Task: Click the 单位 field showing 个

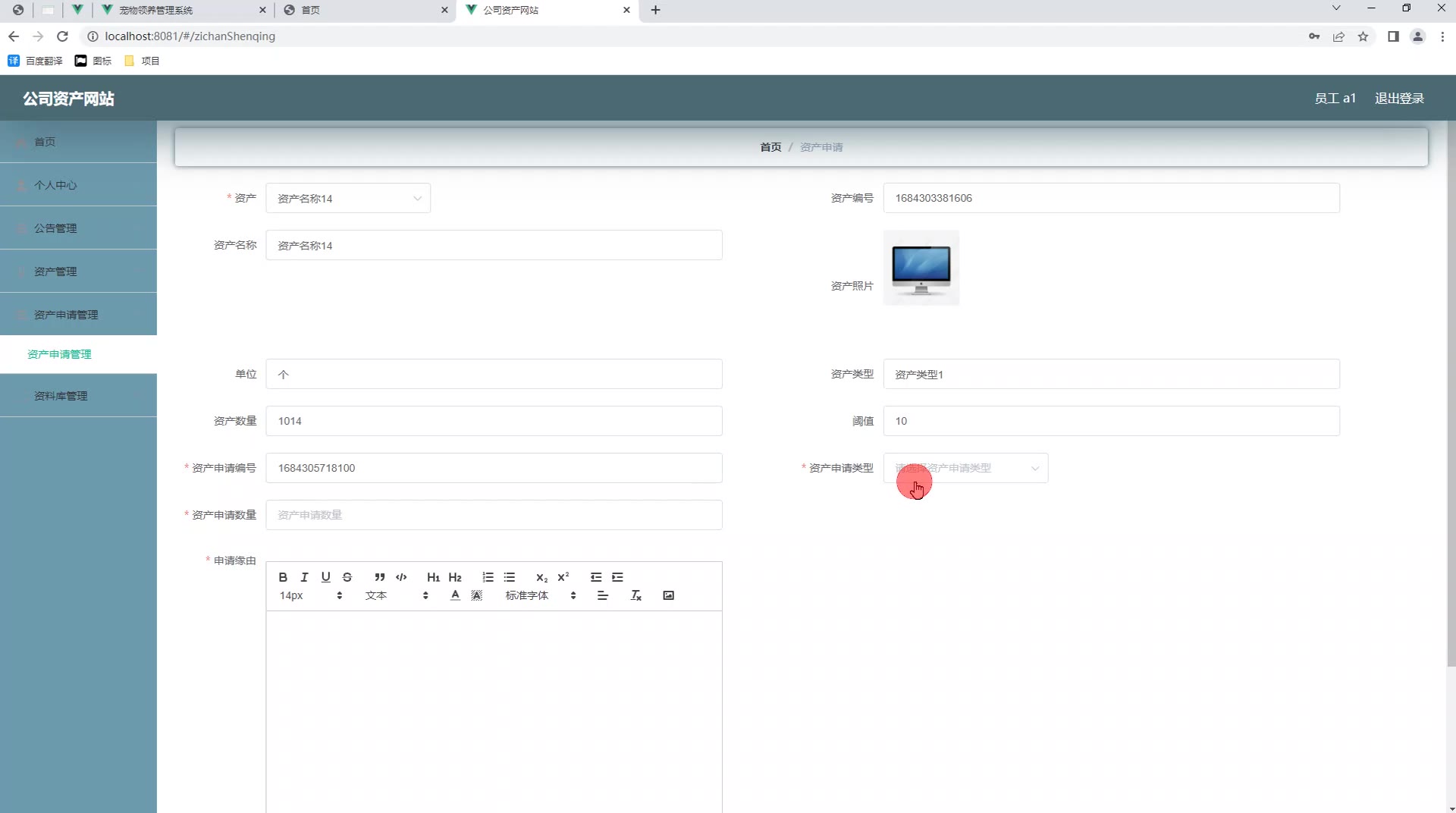Action: [494, 374]
